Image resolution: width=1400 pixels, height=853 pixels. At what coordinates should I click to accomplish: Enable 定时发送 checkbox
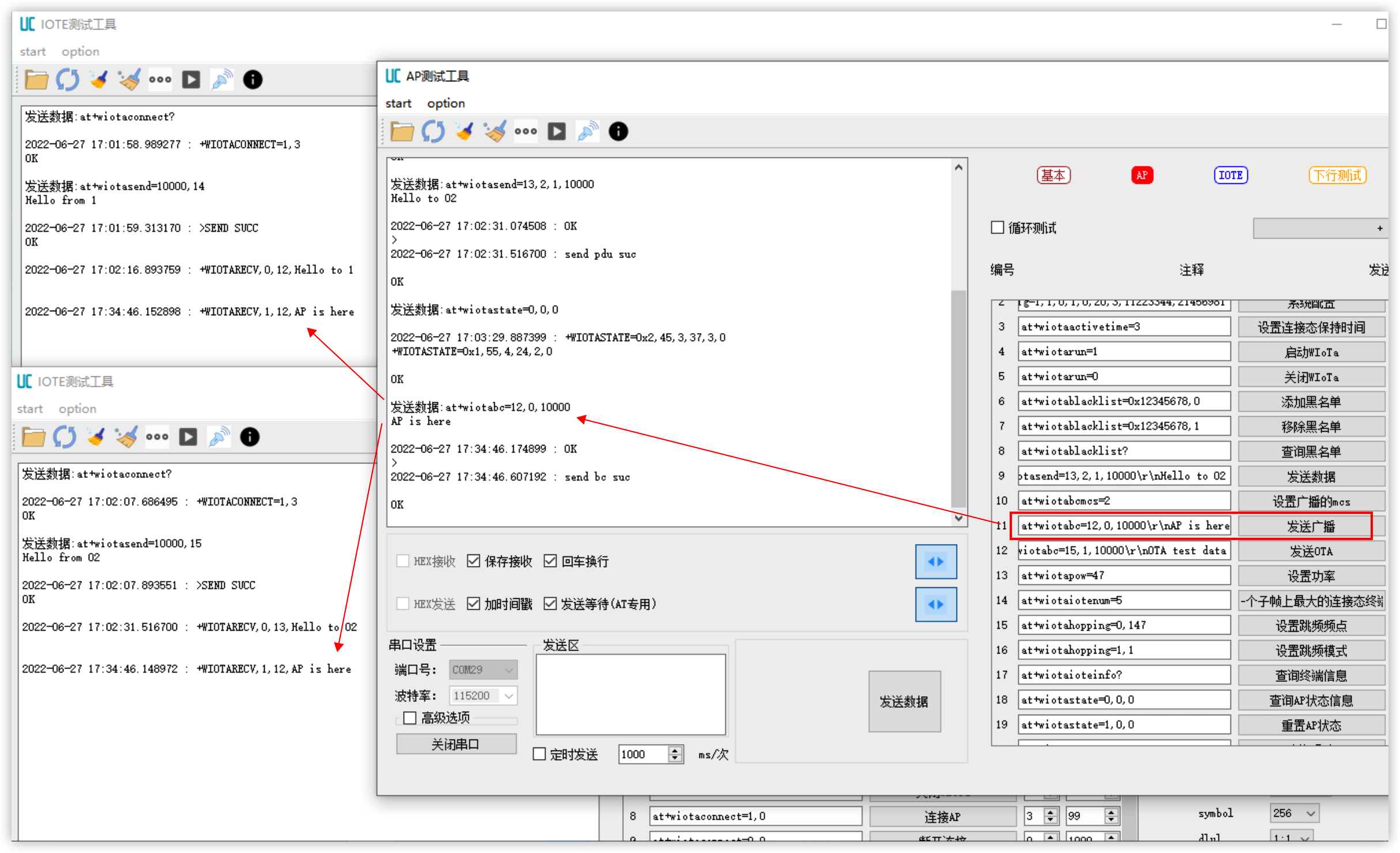pyautogui.click(x=539, y=754)
